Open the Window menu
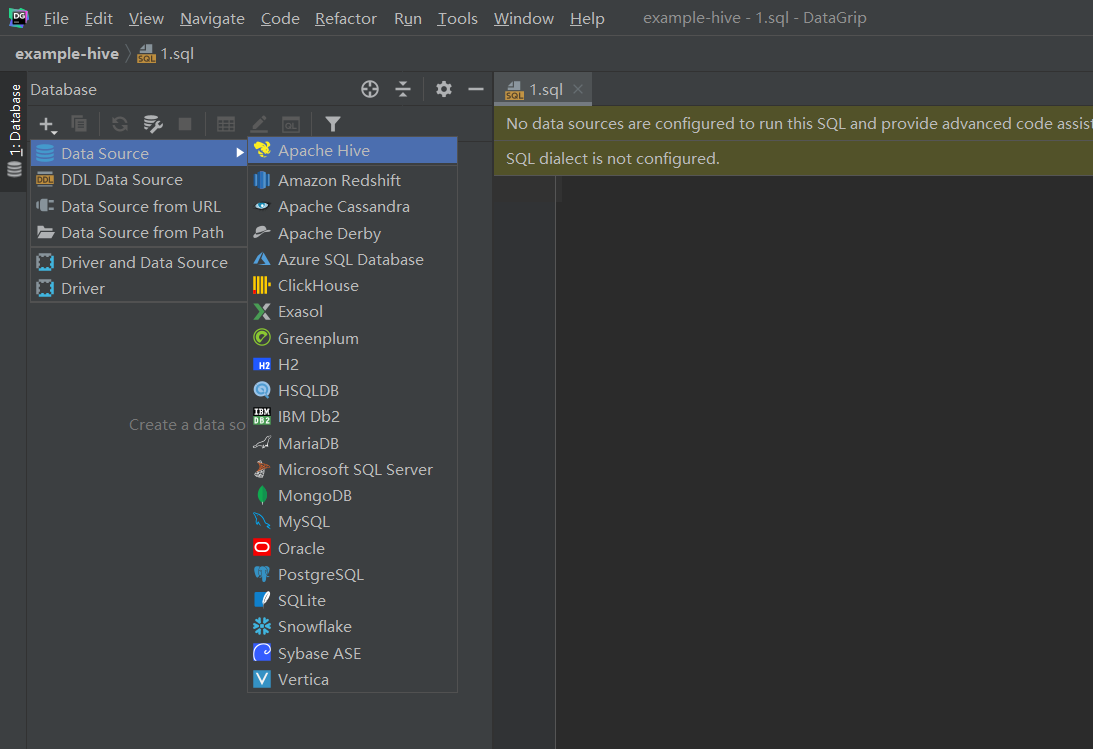Screen dimensions: 1093x749 (x=523, y=19)
